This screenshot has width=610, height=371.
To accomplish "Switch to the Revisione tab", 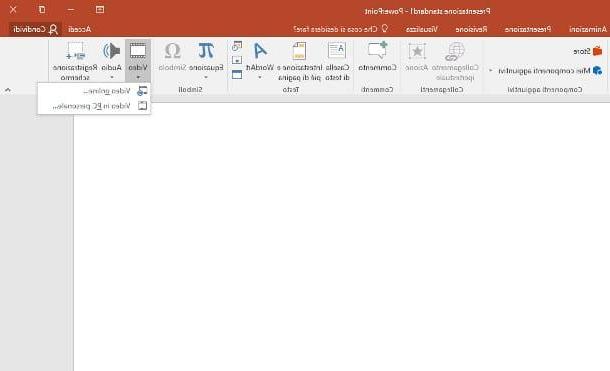I will click(471, 29).
